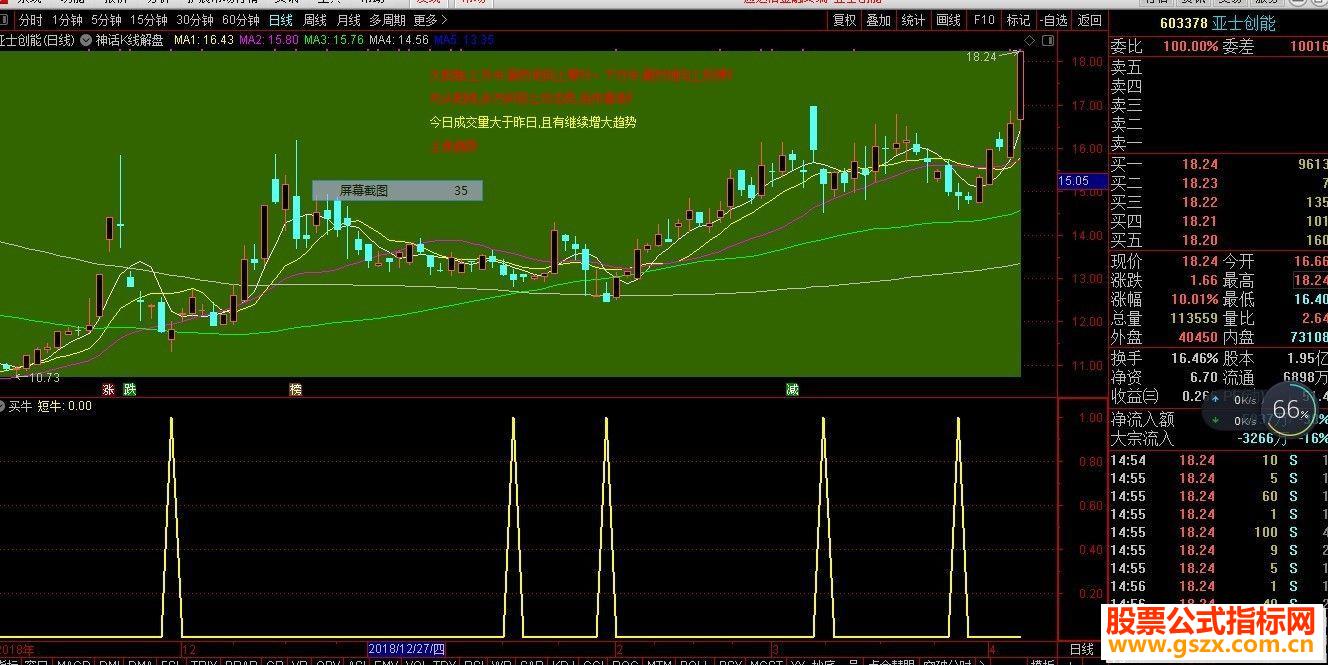The image size is (1328, 665).
Task: Click the 涨 marker below the chart
Action: (108, 389)
